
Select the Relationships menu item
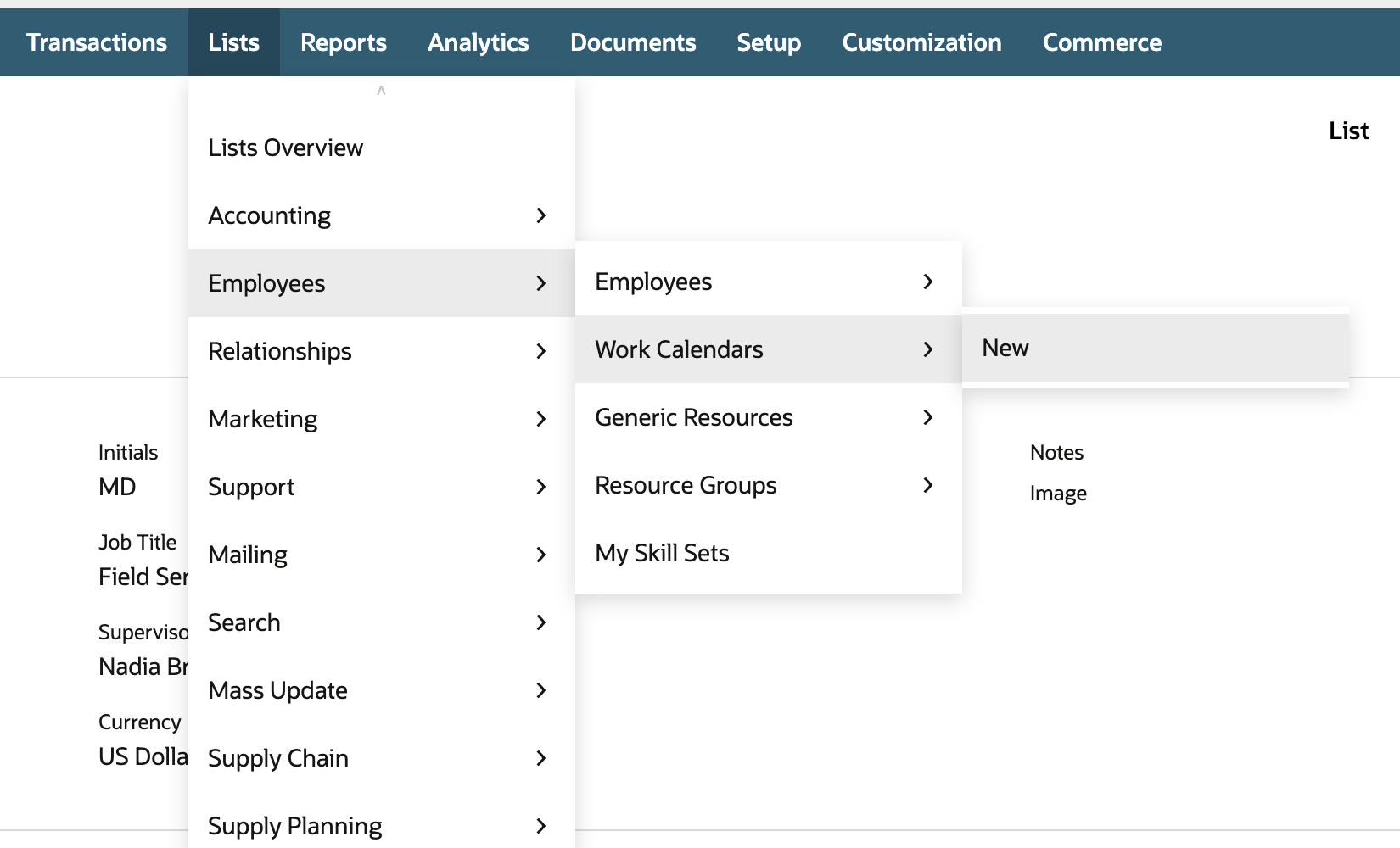coord(382,351)
